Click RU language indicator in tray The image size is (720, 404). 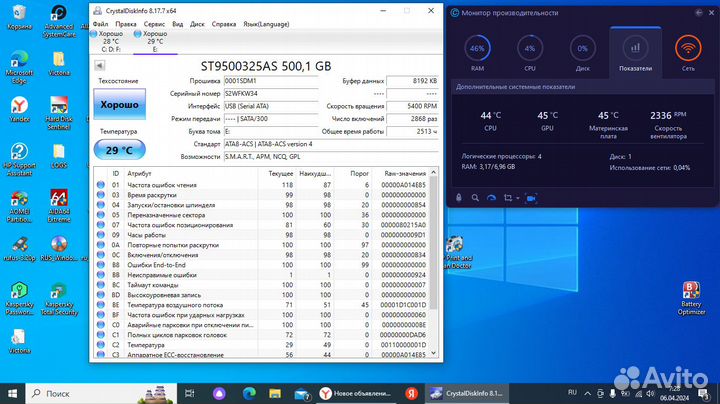[572, 393]
